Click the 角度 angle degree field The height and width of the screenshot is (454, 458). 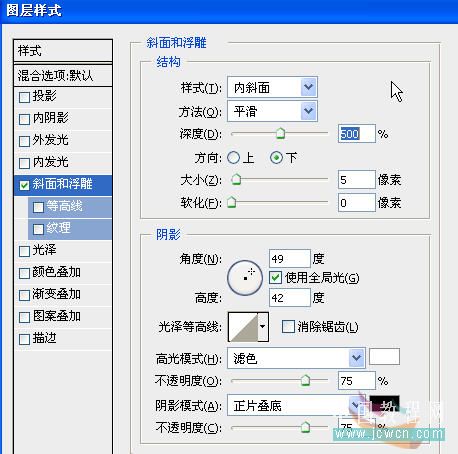[x=290, y=259]
